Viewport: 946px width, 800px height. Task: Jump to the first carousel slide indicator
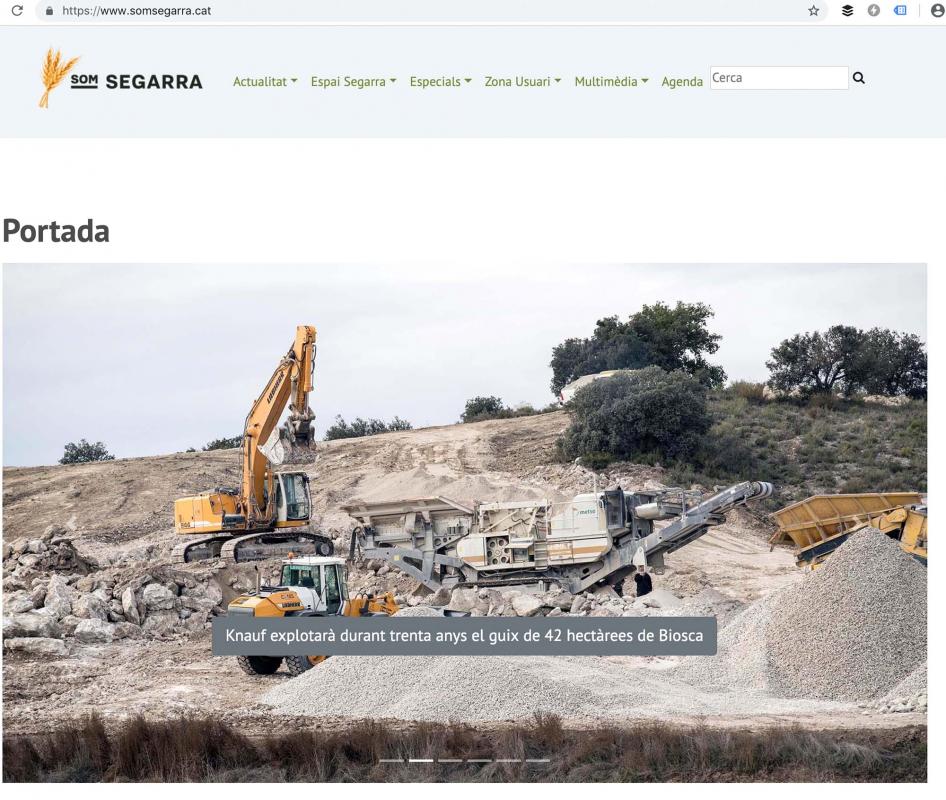[392, 761]
